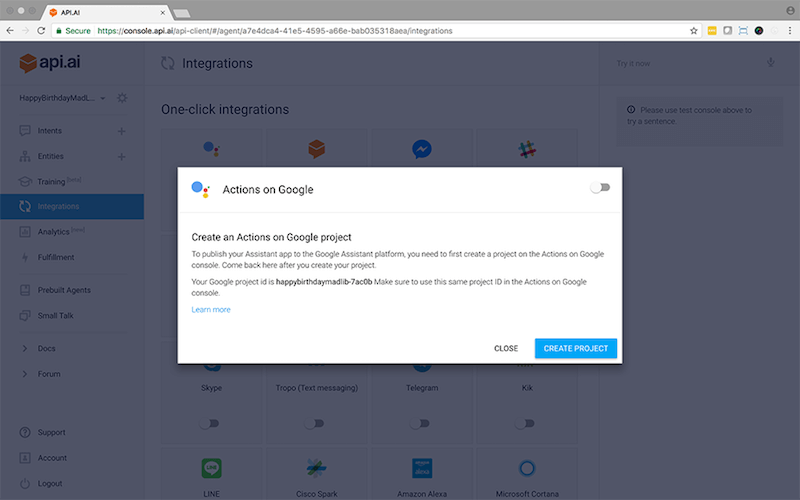This screenshot has height=500, width=800.
Task: Open the Training section
Action: click(59, 181)
